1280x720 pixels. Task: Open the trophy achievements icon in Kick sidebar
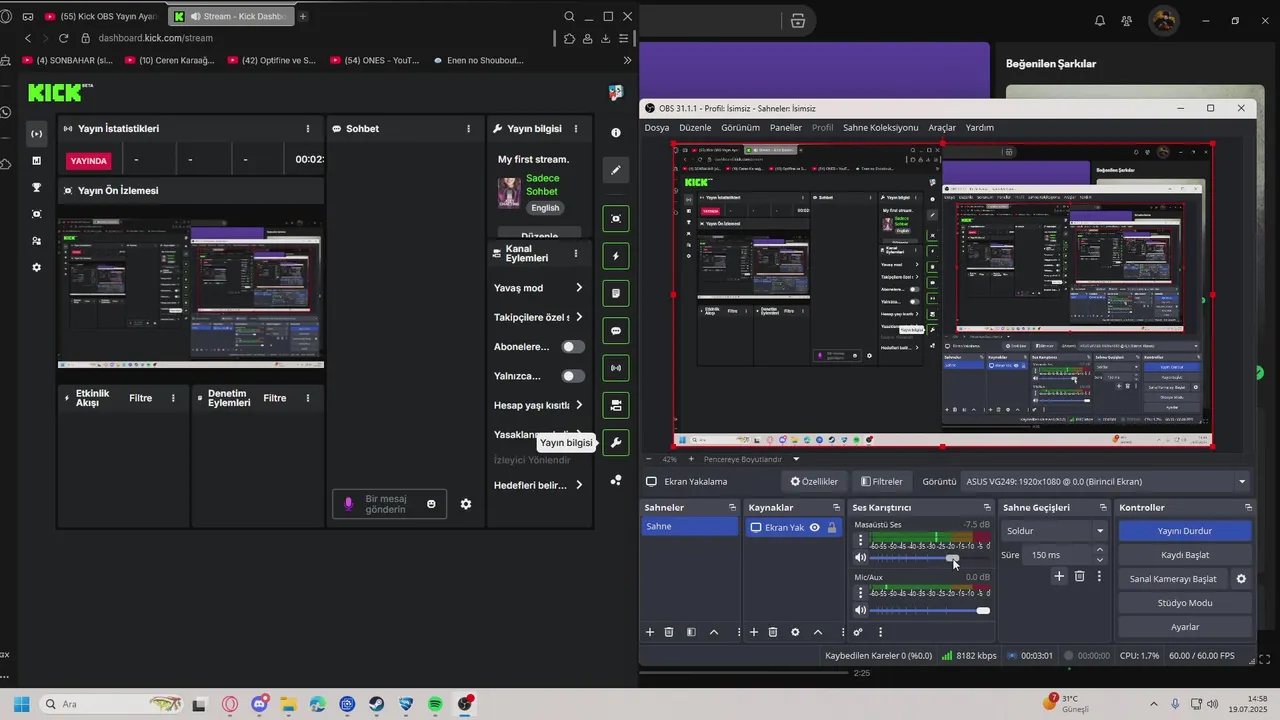(x=36, y=187)
